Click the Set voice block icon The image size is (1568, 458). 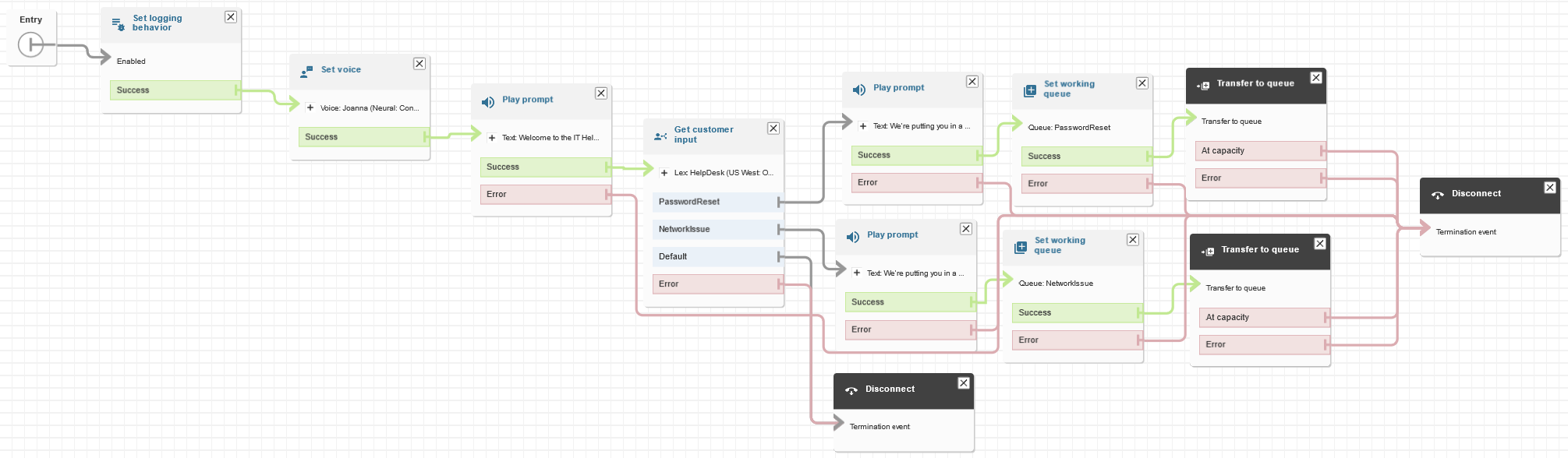[x=306, y=72]
